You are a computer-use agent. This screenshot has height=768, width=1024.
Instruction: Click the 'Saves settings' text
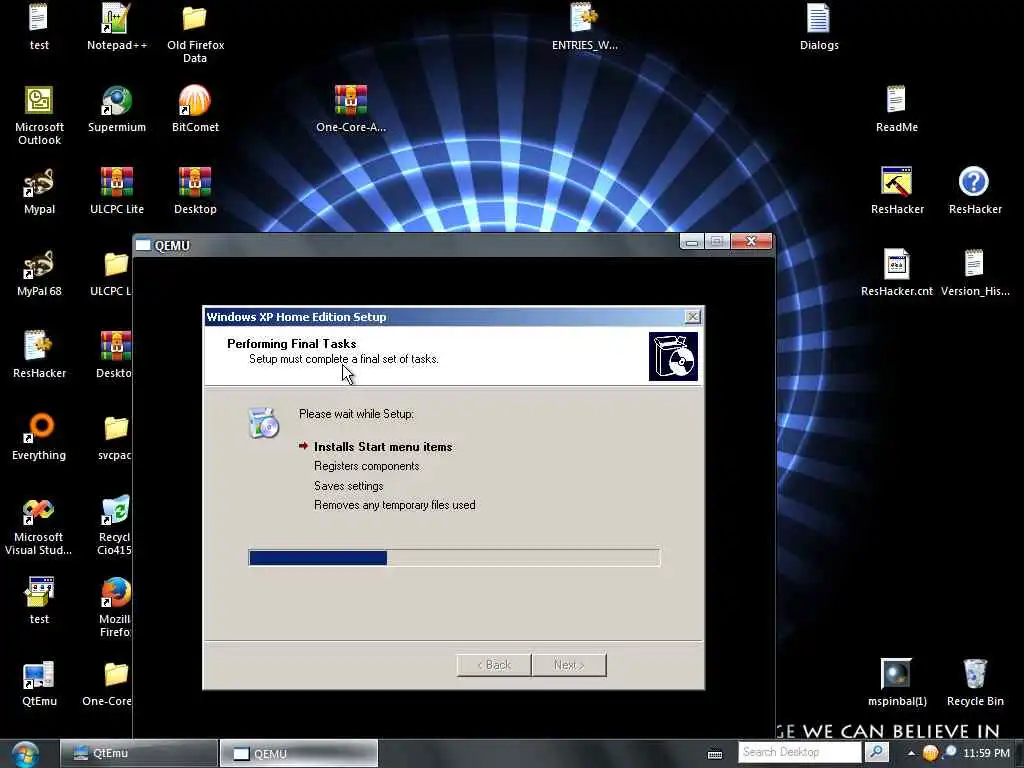348,486
